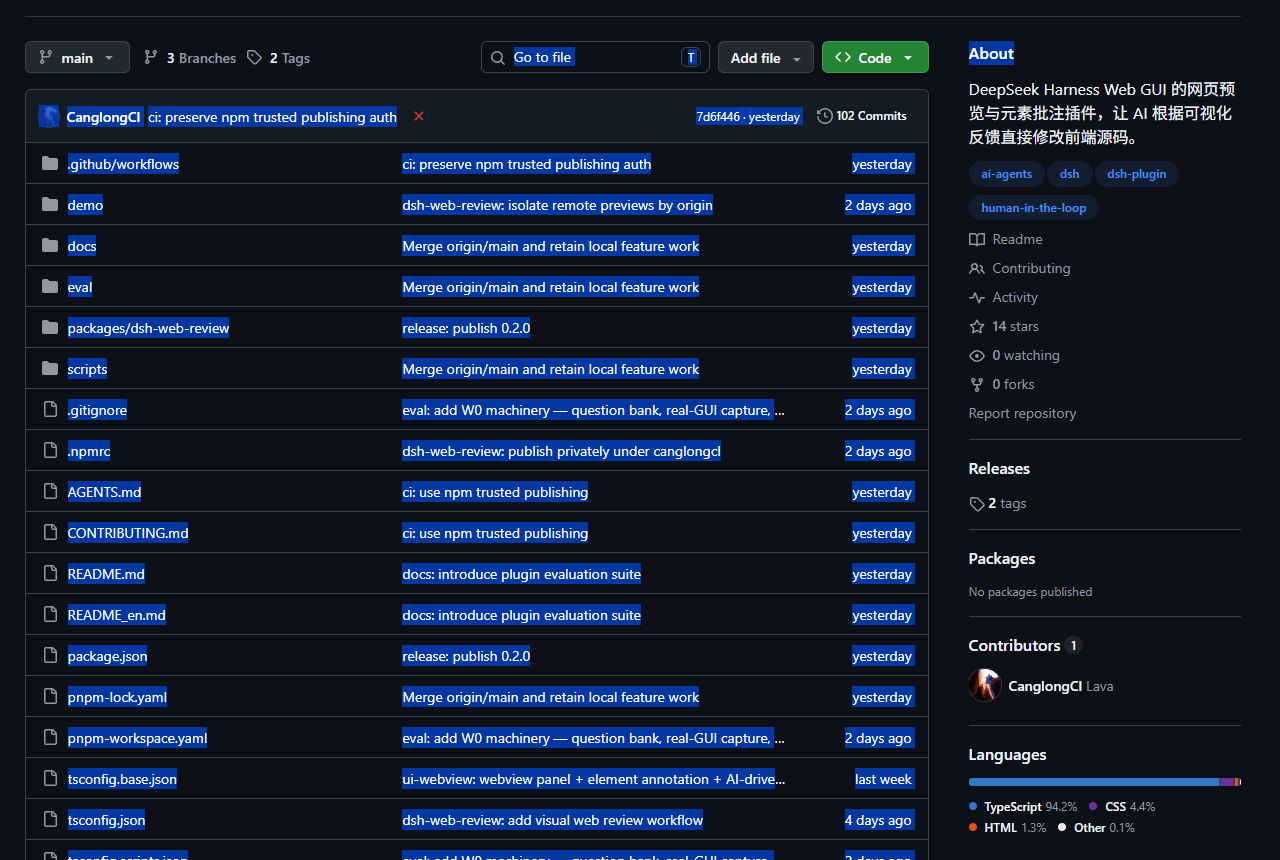
Task: Click the fork icon beside 0 forks
Action: pos(977,385)
